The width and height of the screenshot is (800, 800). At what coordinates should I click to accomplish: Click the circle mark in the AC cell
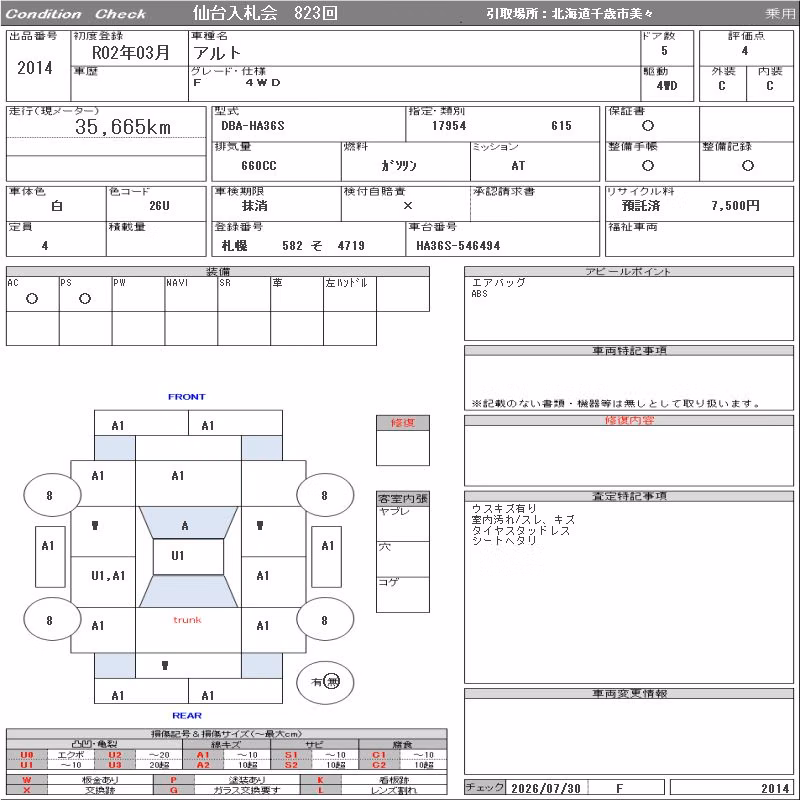[x=32, y=299]
